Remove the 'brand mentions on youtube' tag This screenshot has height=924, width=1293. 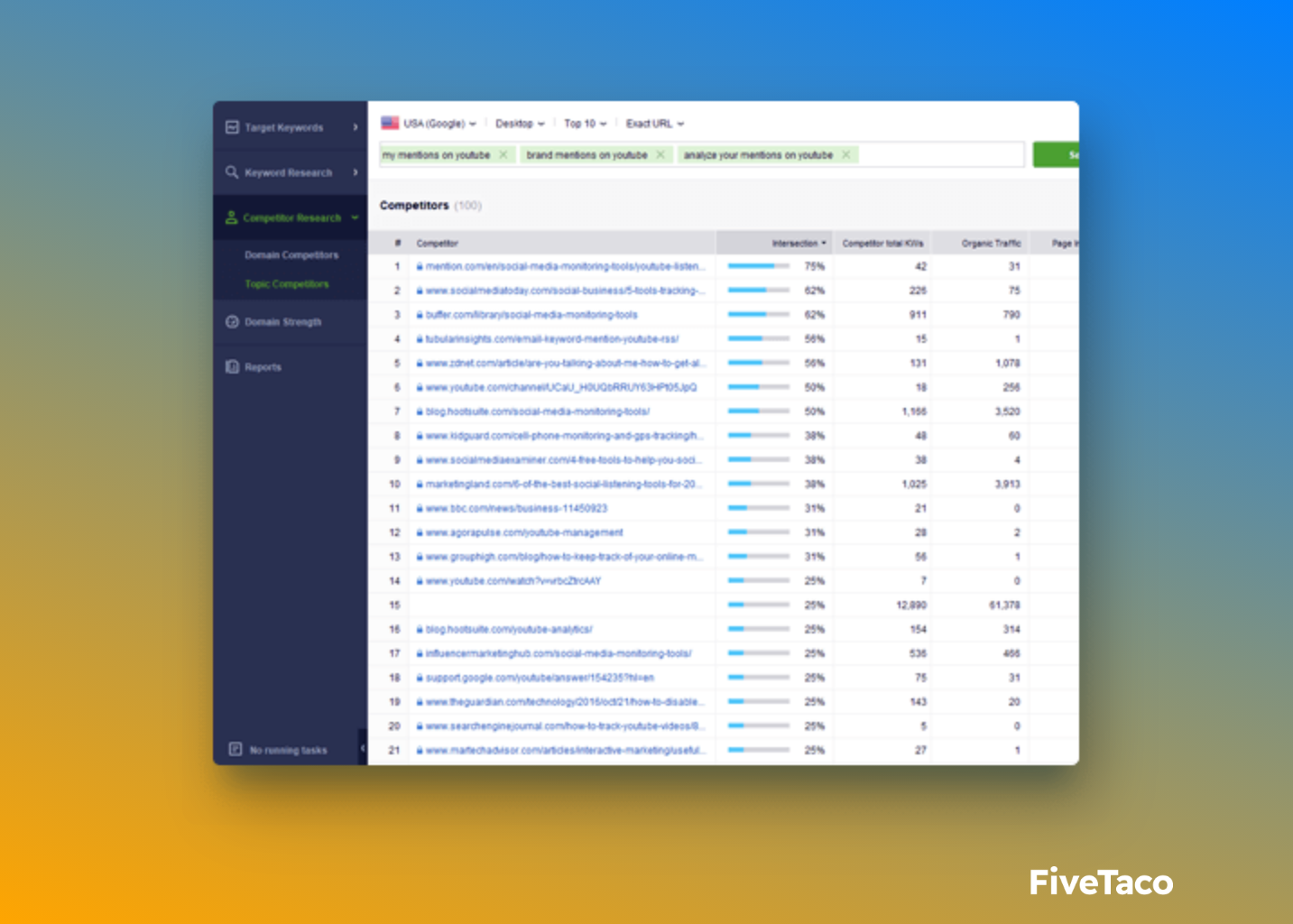tap(661, 154)
